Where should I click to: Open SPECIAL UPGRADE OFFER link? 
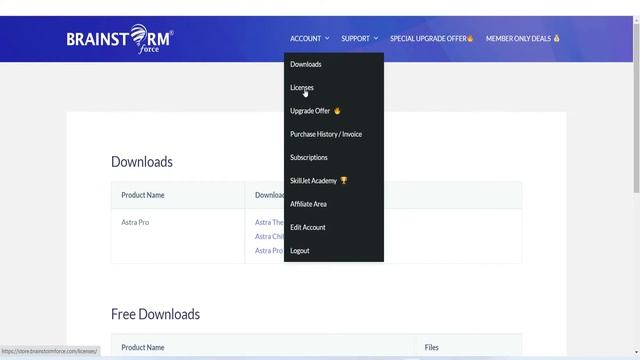point(428,38)
